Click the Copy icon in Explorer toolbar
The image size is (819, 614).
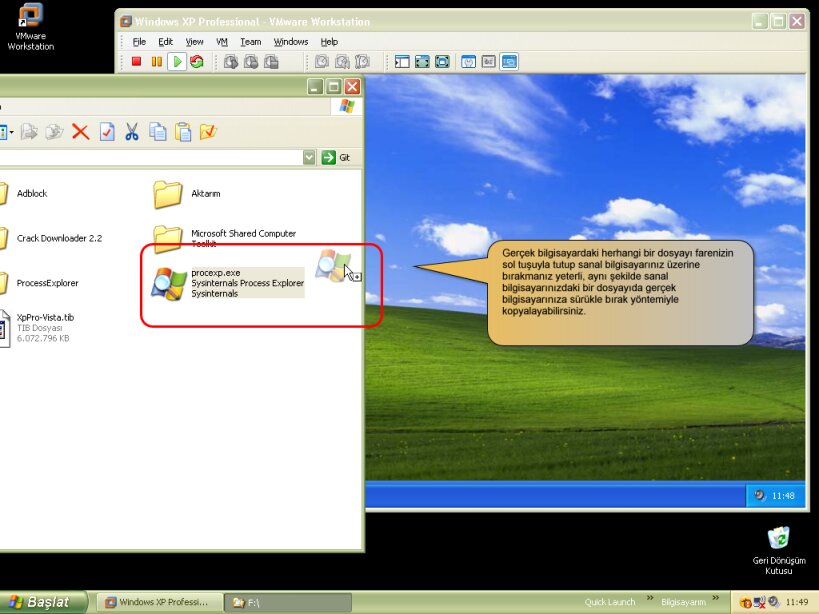click(x=157, y=131)
